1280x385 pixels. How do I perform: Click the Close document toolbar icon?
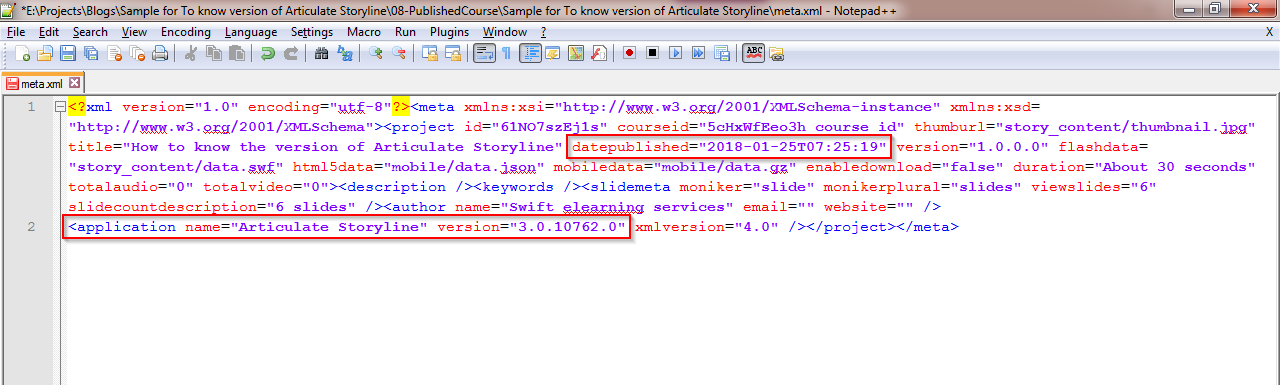tap(113, 52)
